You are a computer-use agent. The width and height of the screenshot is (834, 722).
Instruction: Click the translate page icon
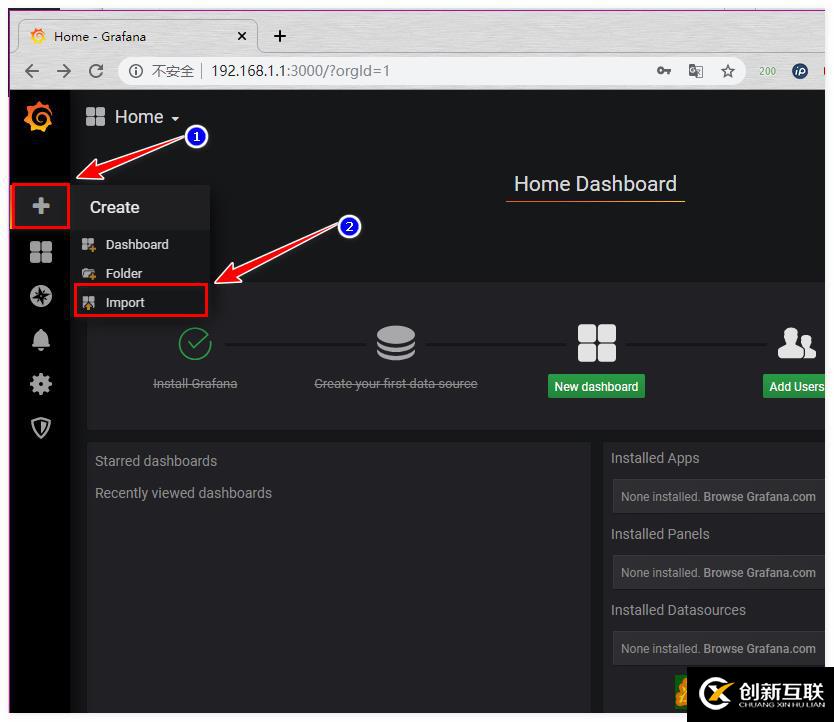(x=696, y=71)
